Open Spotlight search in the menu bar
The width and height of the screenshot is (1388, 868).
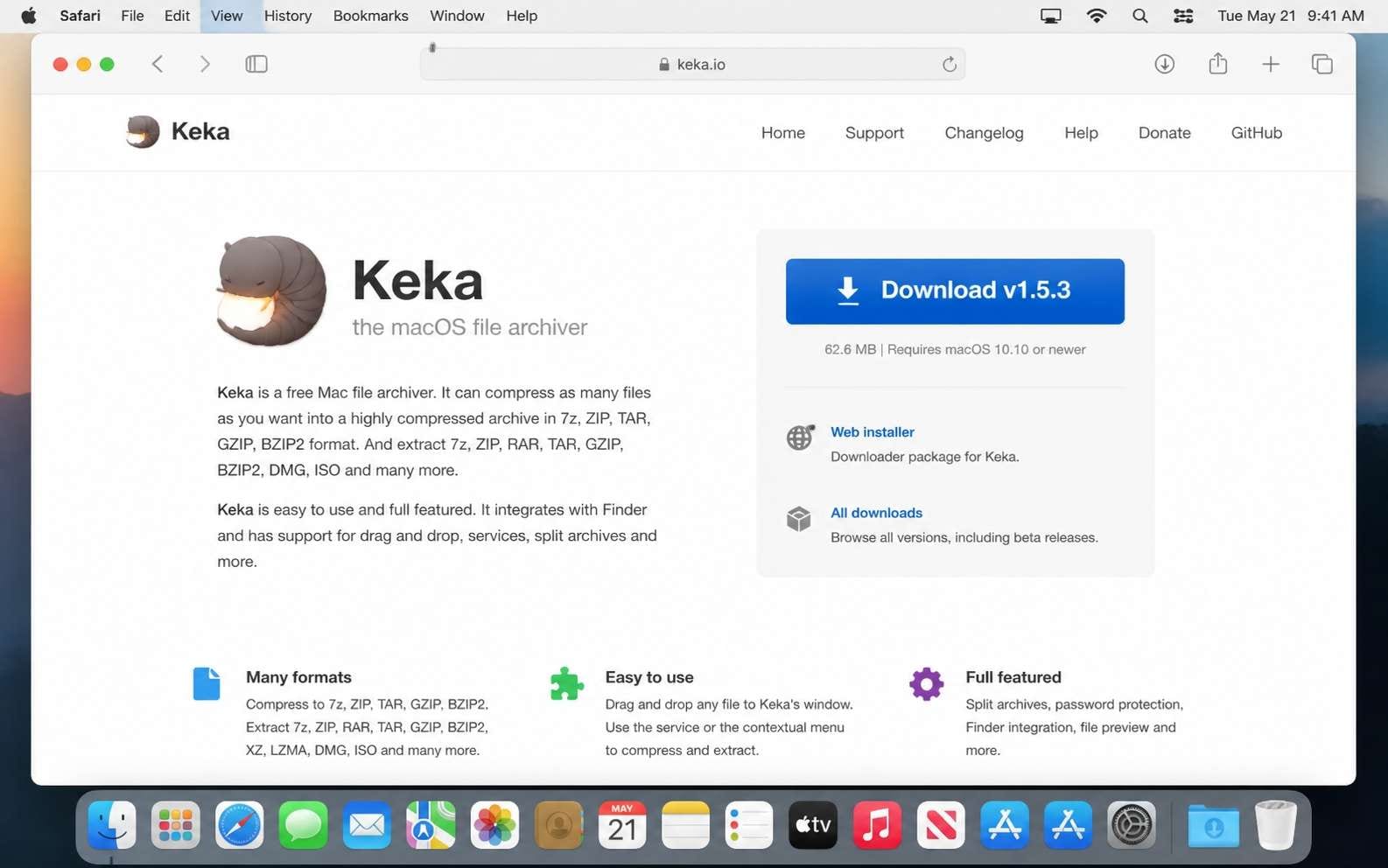point(1139,16)
